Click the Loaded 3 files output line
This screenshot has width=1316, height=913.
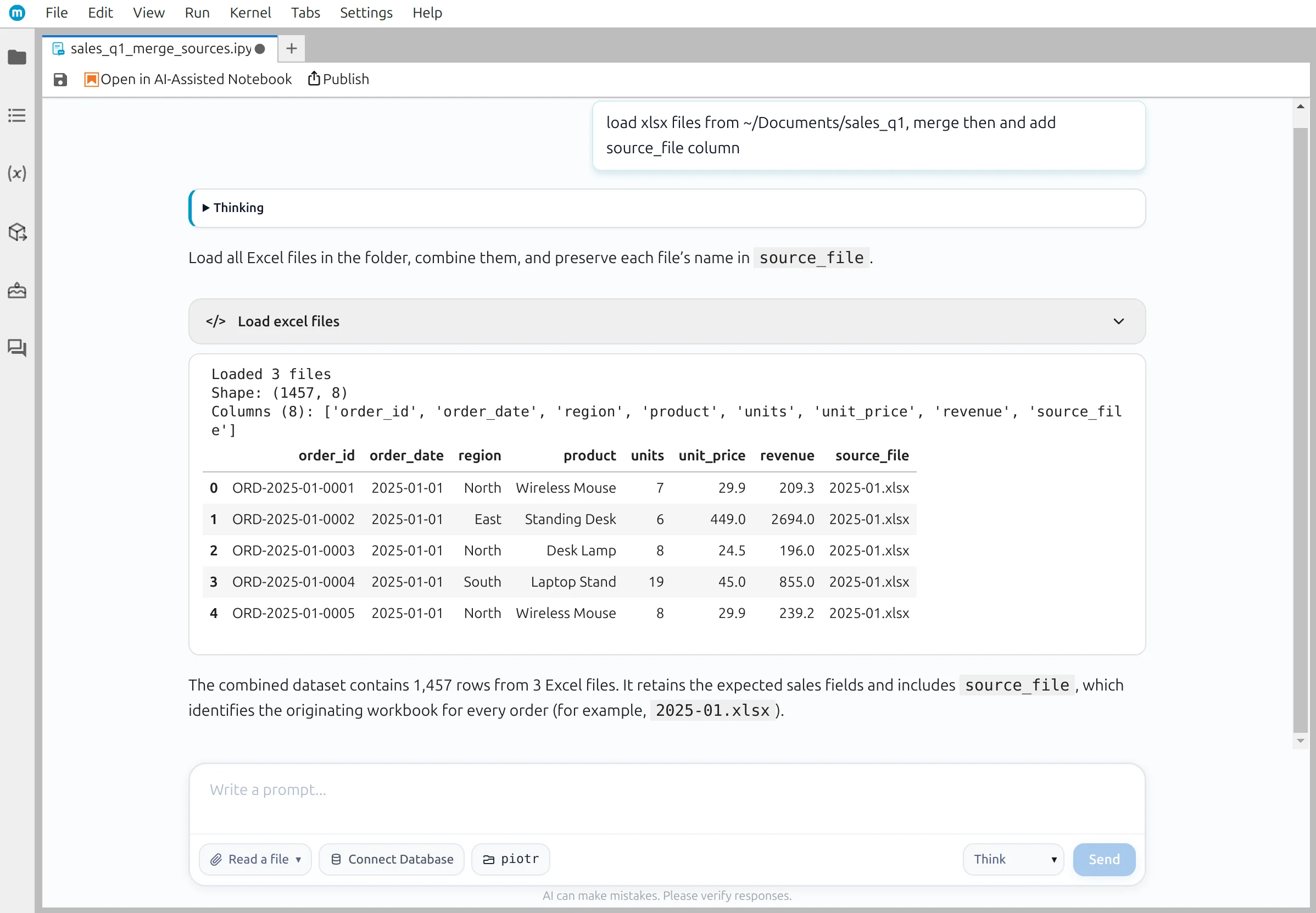click(271, 374)
